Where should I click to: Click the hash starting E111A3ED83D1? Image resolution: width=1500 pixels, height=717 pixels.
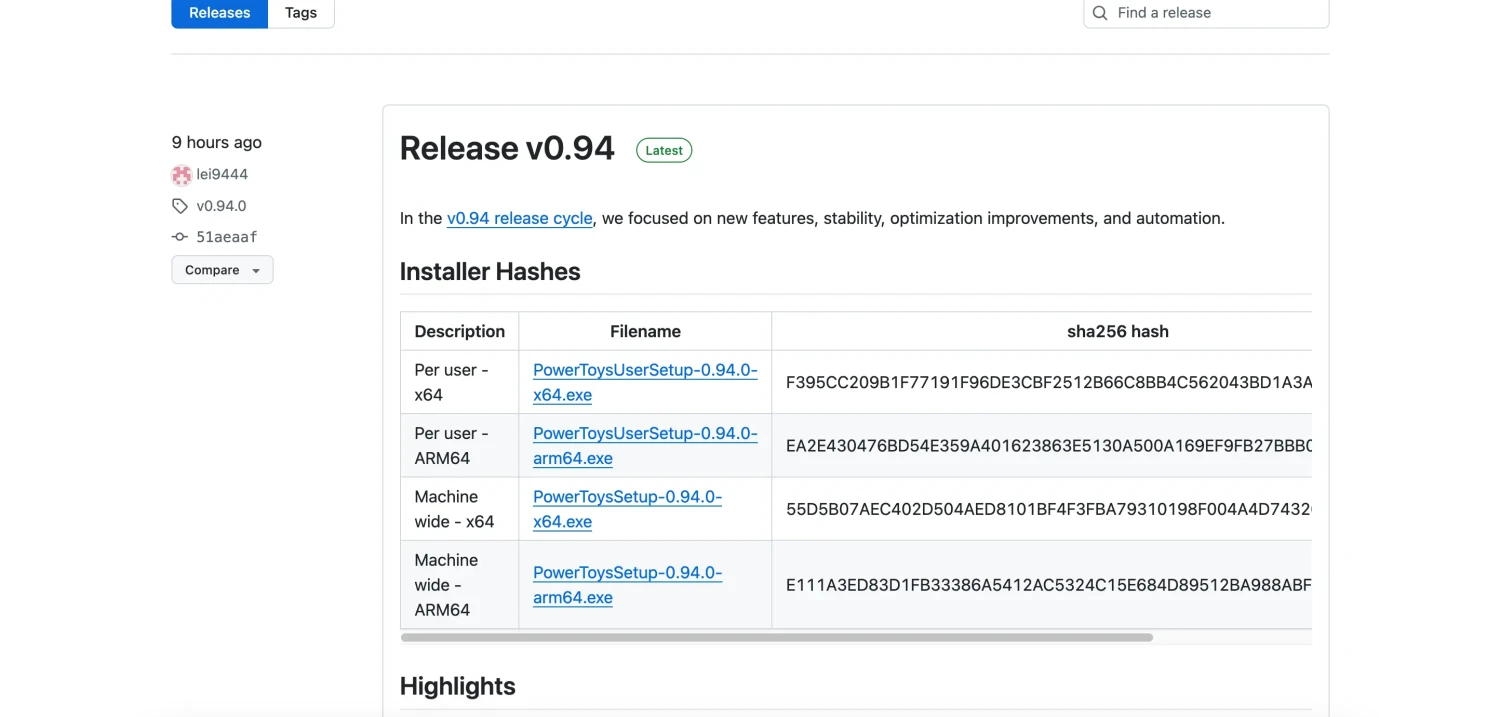(x=1049, y=585)
